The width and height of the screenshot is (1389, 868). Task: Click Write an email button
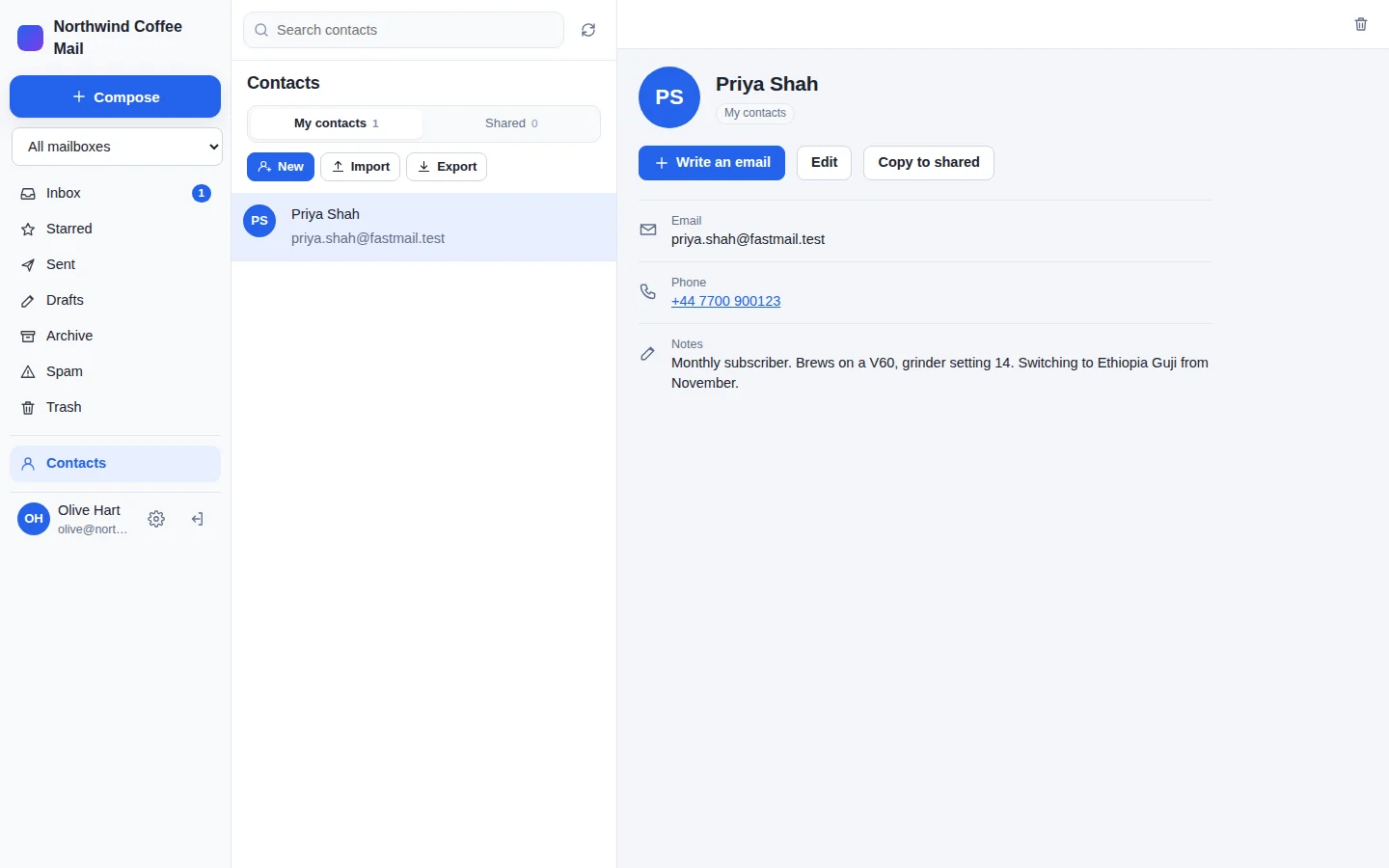(x=712, y=163)
